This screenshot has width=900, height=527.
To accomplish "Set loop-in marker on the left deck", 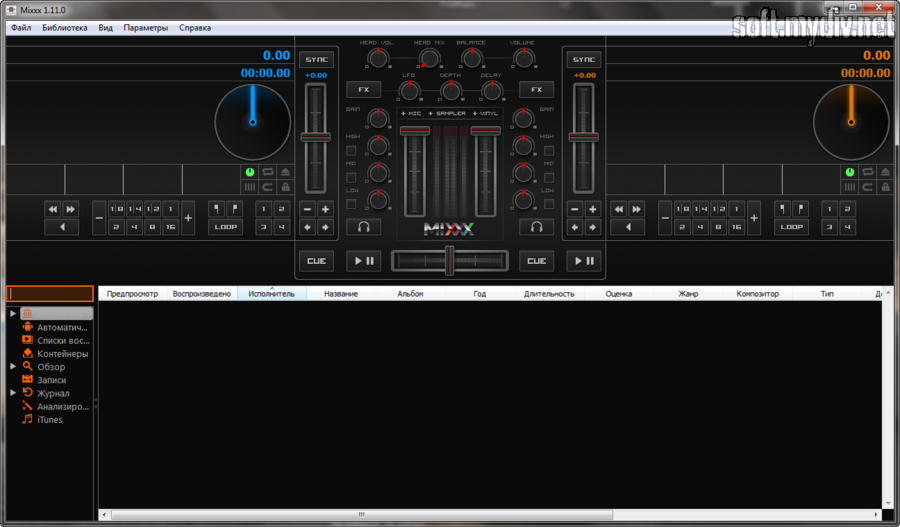I will [216, 209].
